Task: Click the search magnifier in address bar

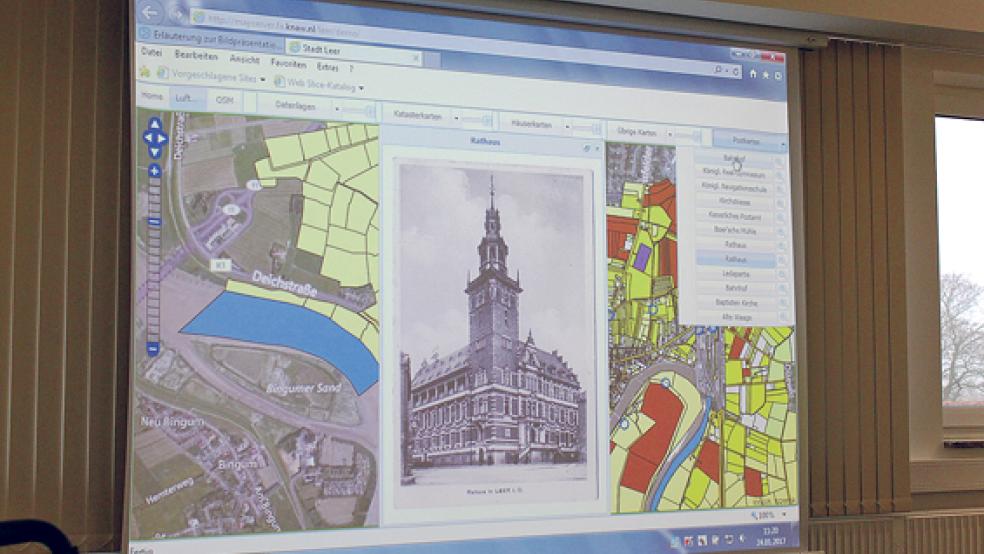Action: tap(719, 70)
